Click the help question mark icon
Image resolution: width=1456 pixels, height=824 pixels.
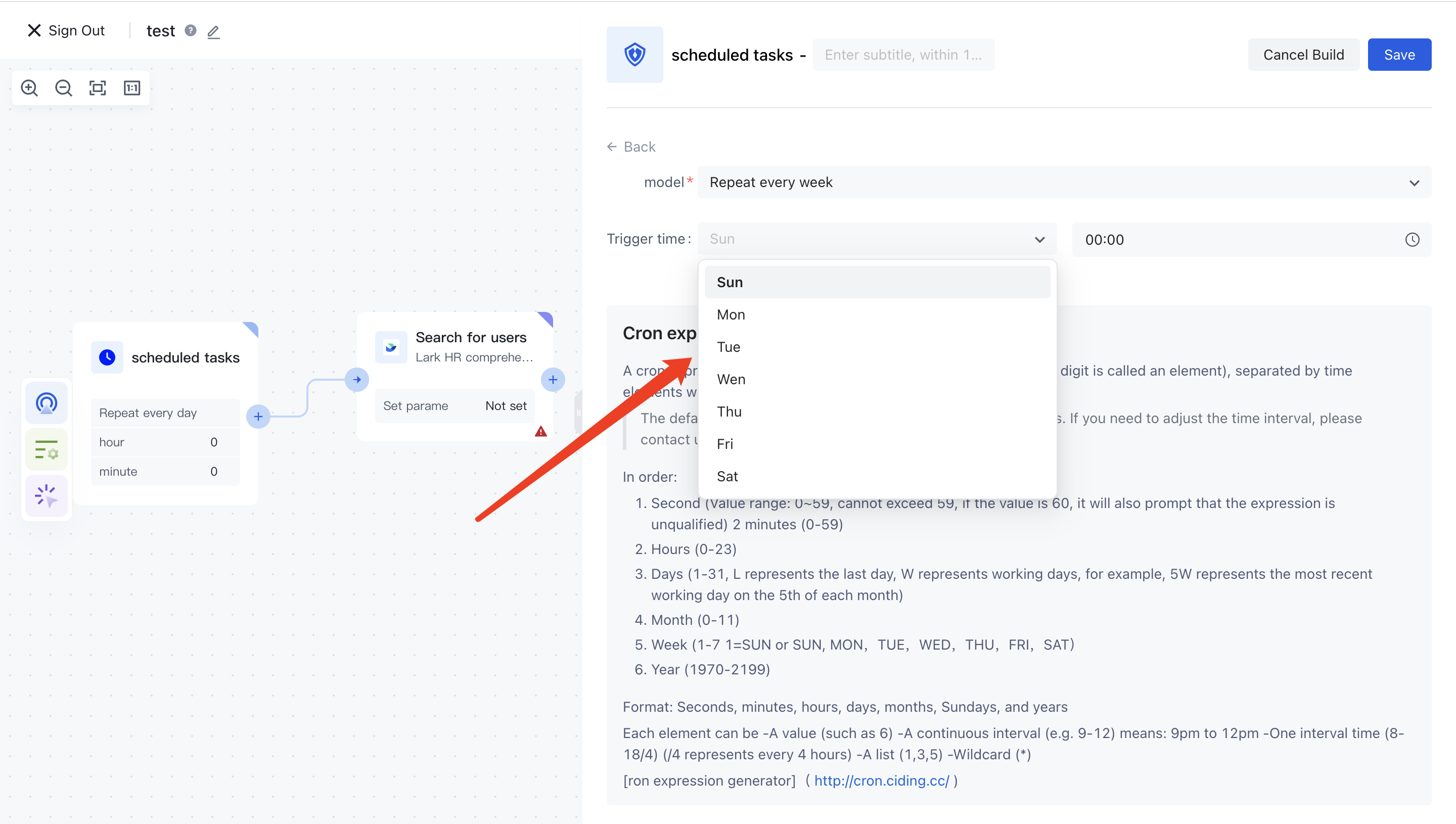point(191,30)
